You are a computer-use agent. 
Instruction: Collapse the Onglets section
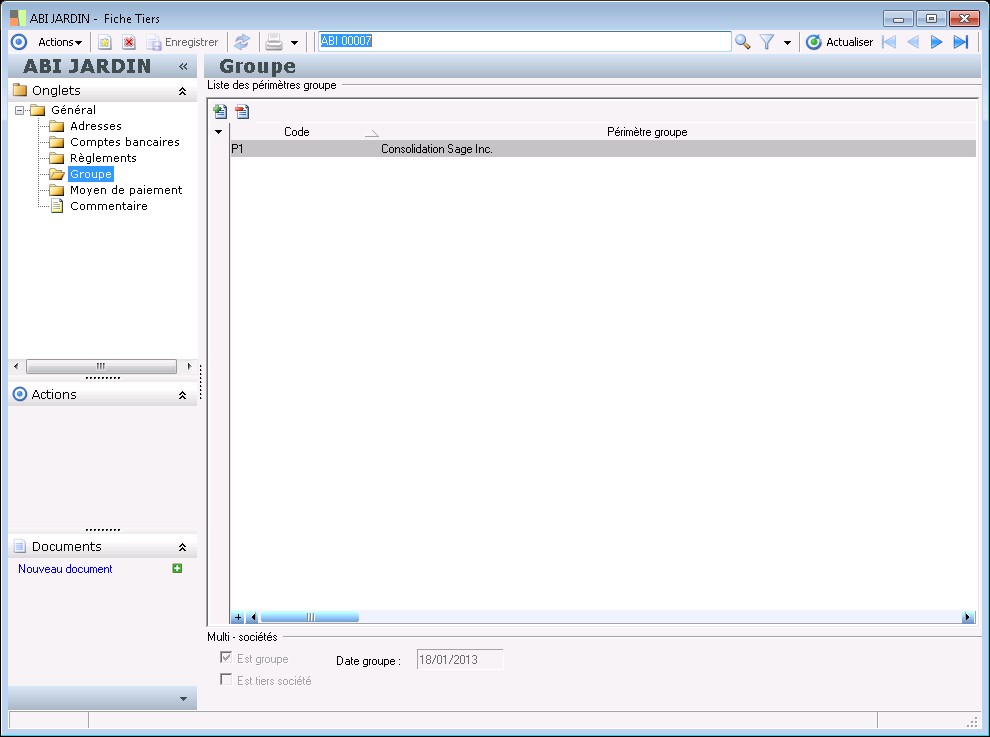pos(182,91)
